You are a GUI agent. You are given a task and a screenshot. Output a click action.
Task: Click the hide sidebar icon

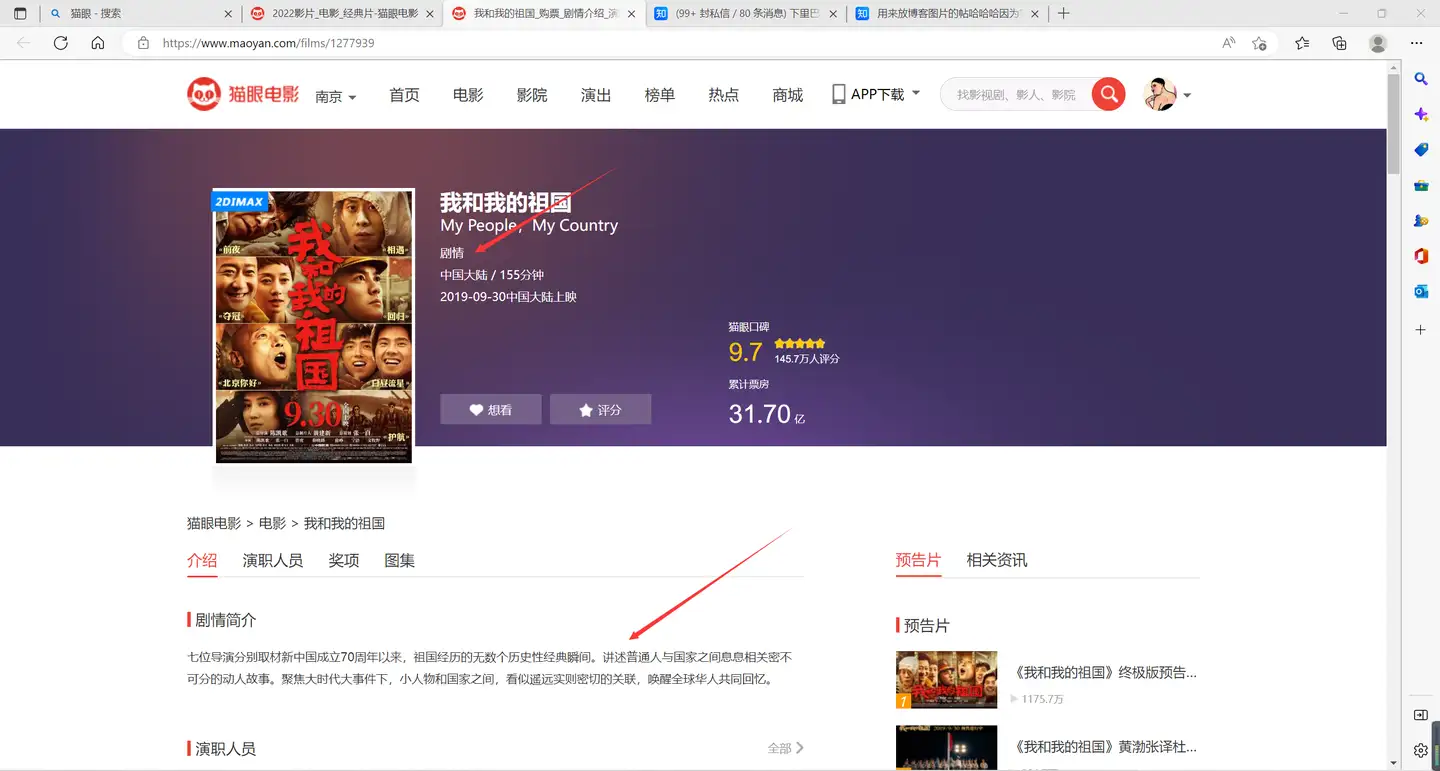click(1421, 715)
